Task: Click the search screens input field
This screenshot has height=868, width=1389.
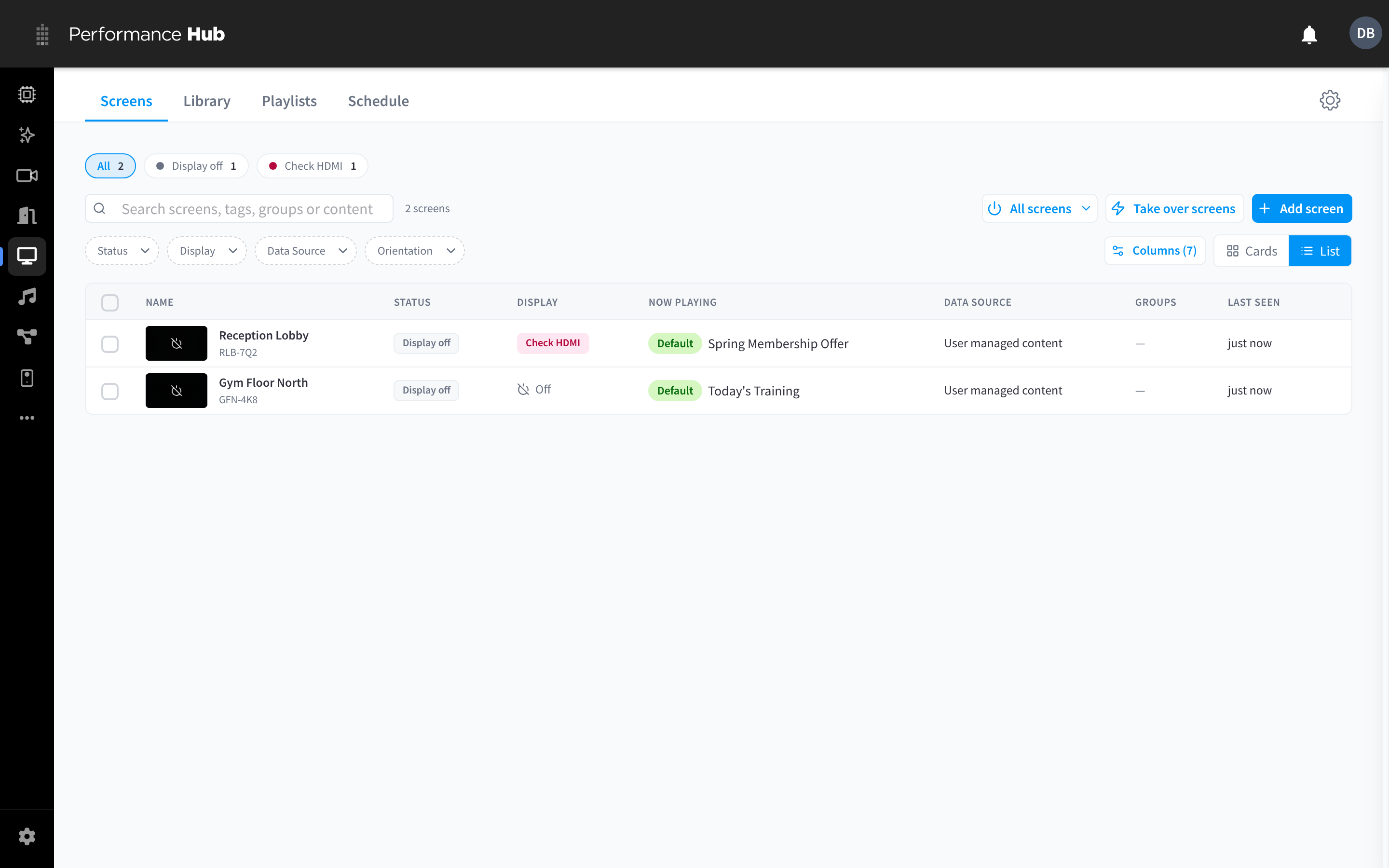Action: click(239, 208)
